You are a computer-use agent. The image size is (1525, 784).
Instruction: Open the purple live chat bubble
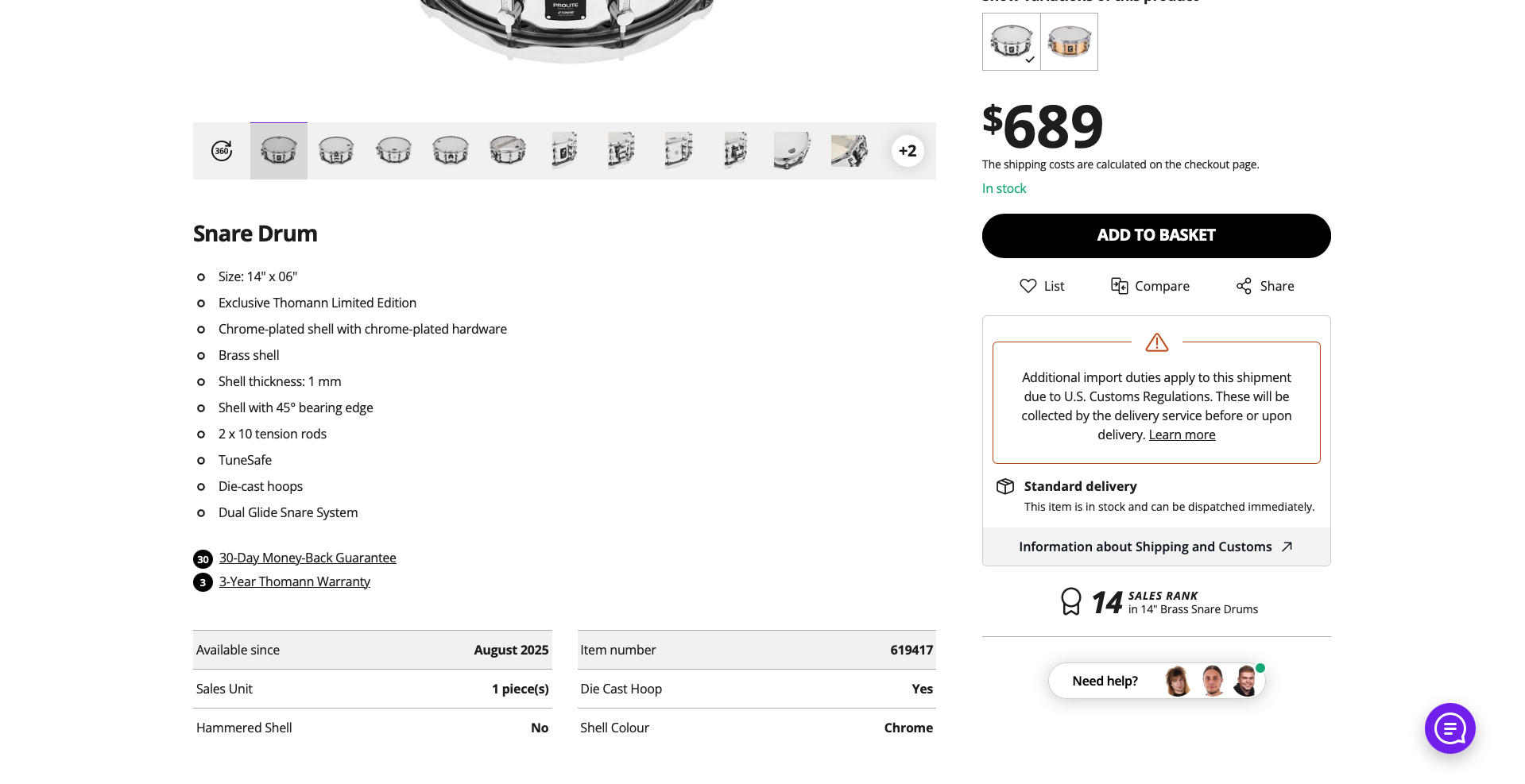(x=1450, y=728)
